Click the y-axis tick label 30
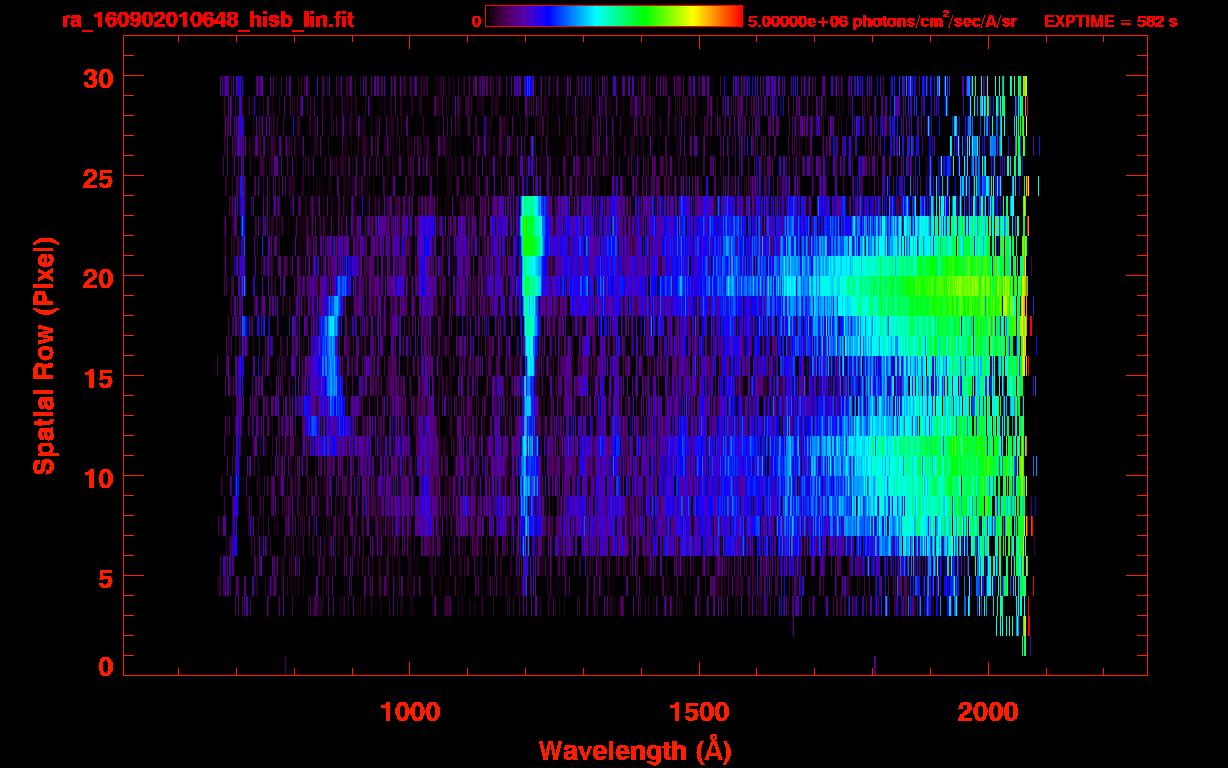This screenshot has width=1228, height=768. pos(97,77)
